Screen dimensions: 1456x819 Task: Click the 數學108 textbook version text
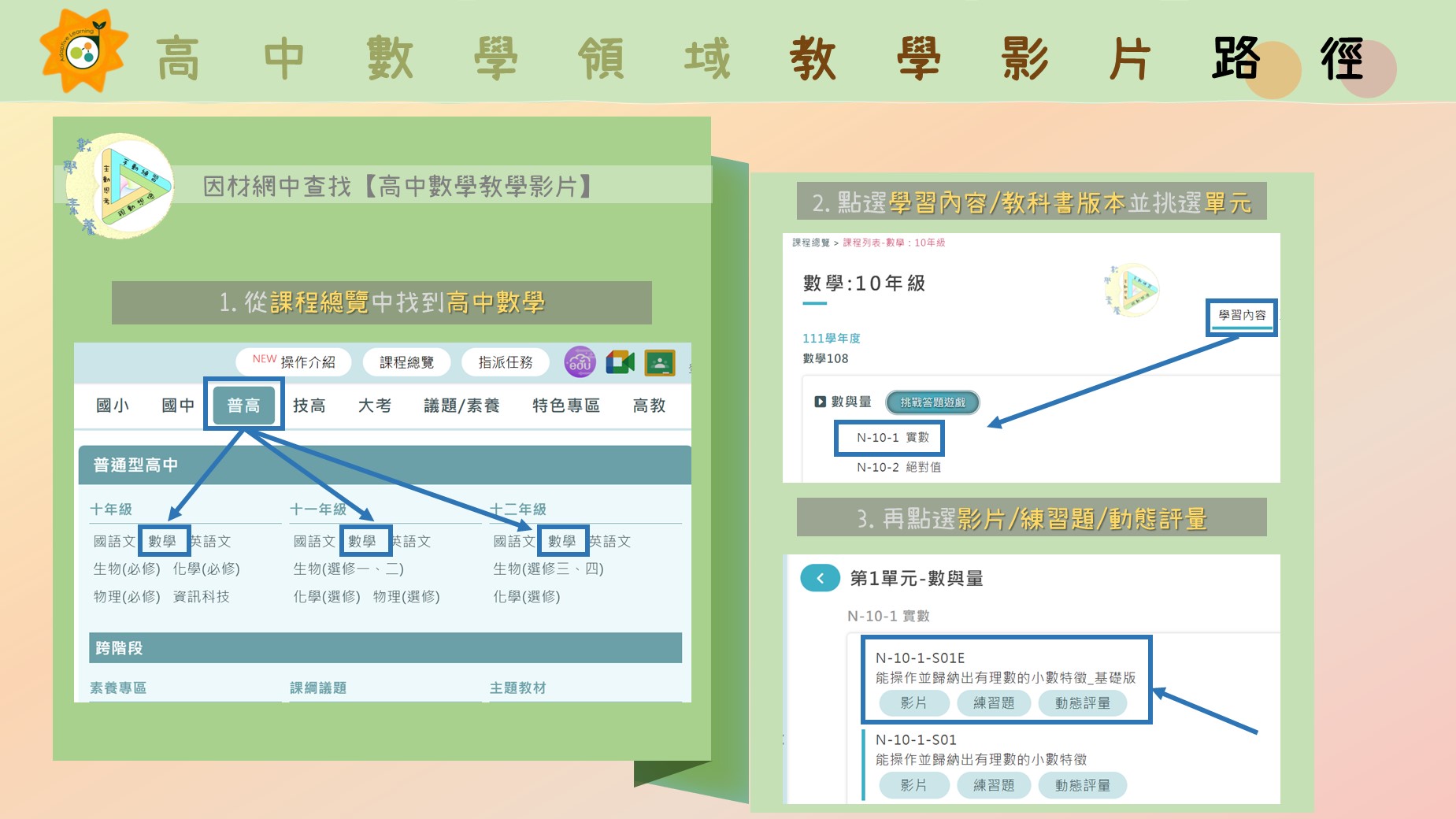[x=825, y=358]
